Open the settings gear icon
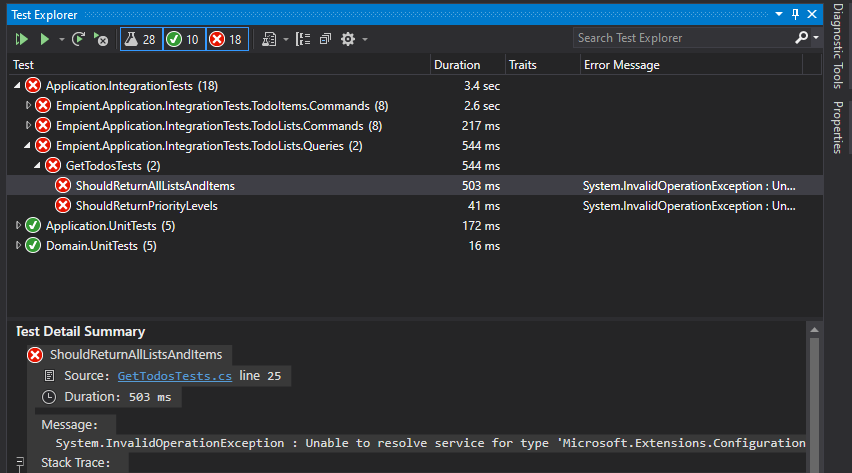Image resolution: width=852 pixels, height=473 pixels. [348, 39]
